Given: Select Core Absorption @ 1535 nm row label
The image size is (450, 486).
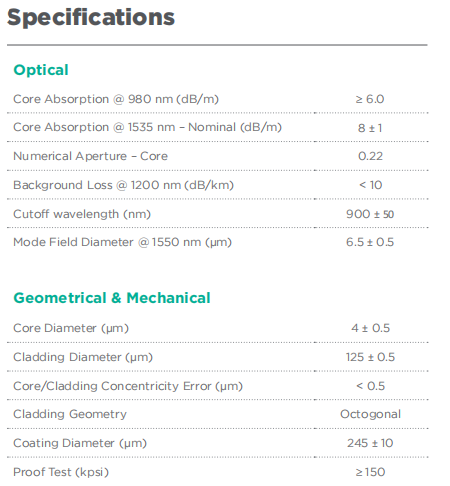Looking at the screenshot, I should (x=147, y=127).
